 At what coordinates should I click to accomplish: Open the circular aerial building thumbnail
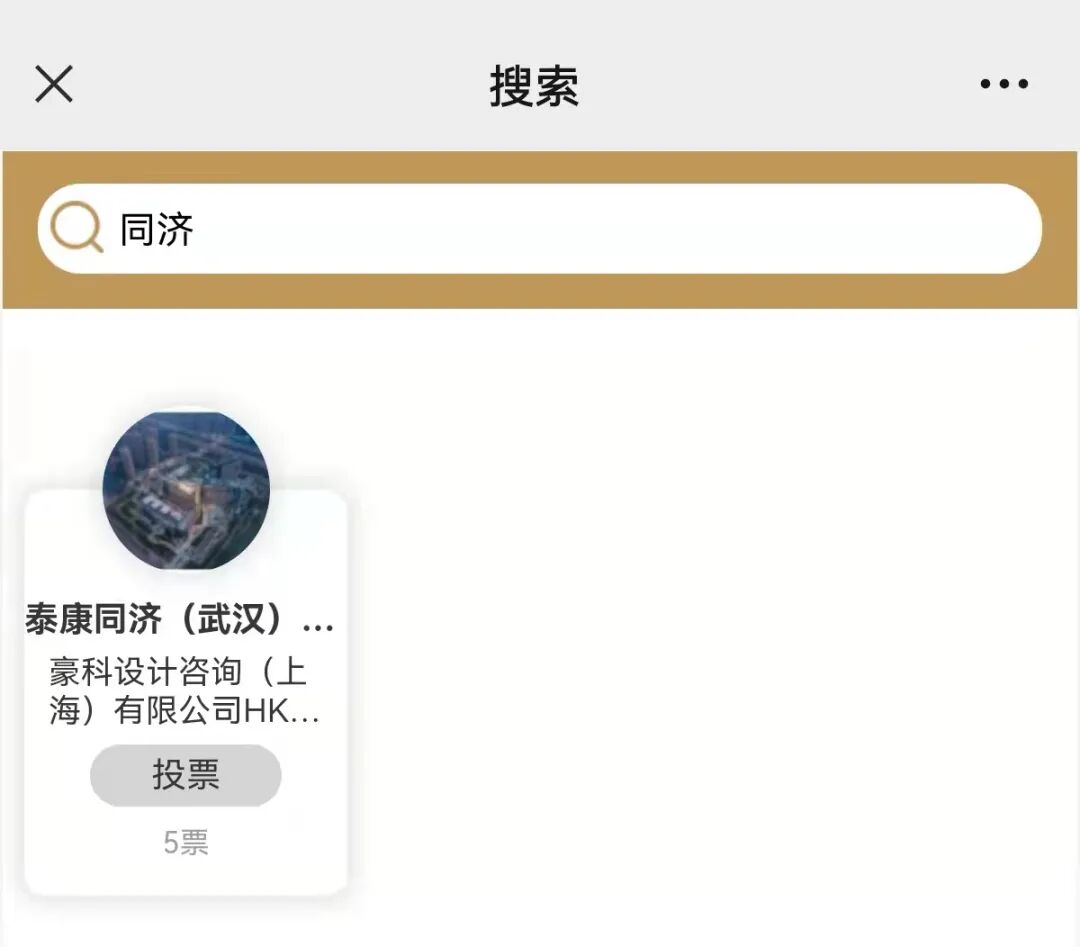pos(186,490)
